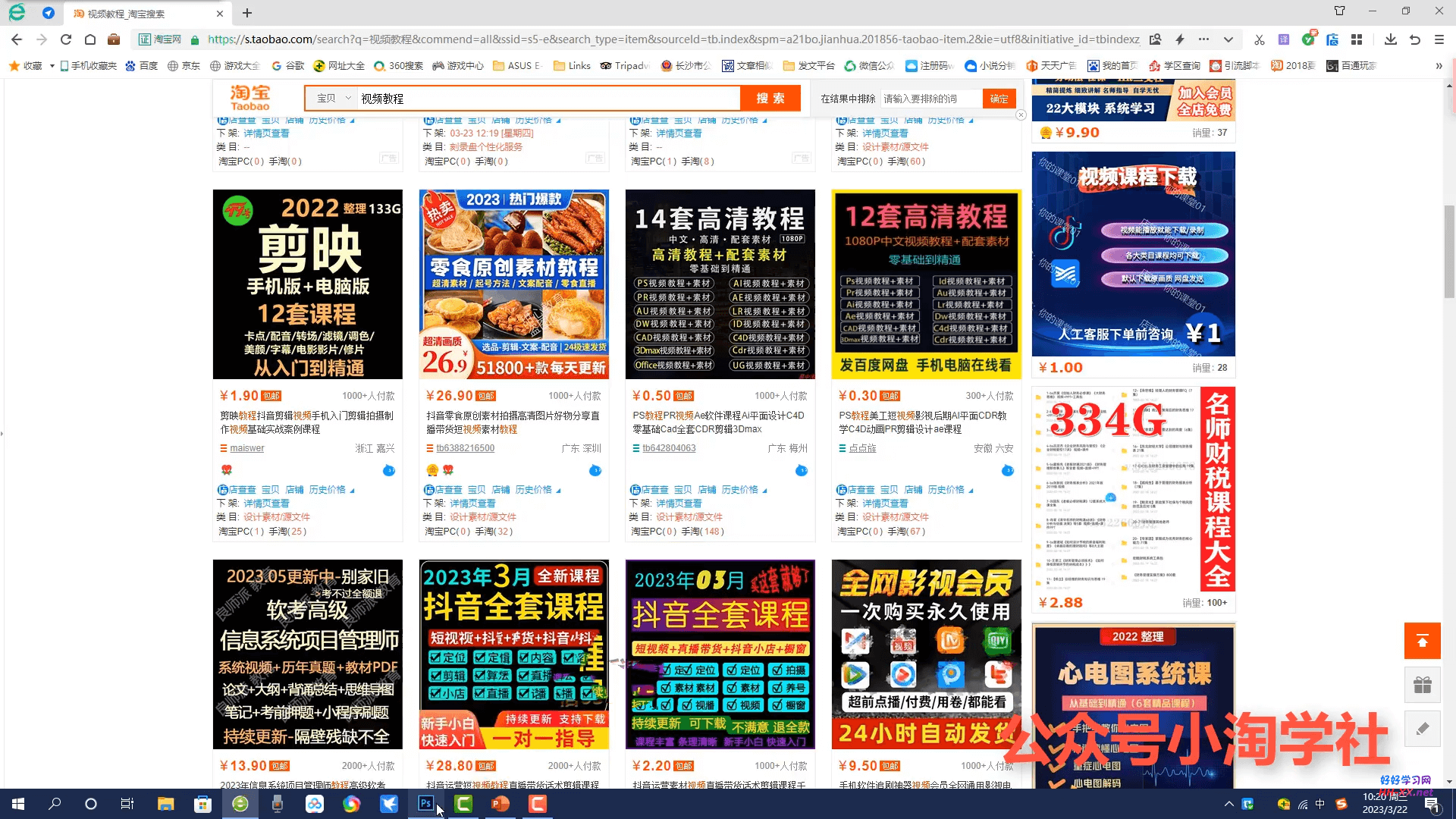The width and height of the screenshot is (1456, 819).
Task: Expand 历史价格 for the 点点謎 listing
Action: click(949, 490)
